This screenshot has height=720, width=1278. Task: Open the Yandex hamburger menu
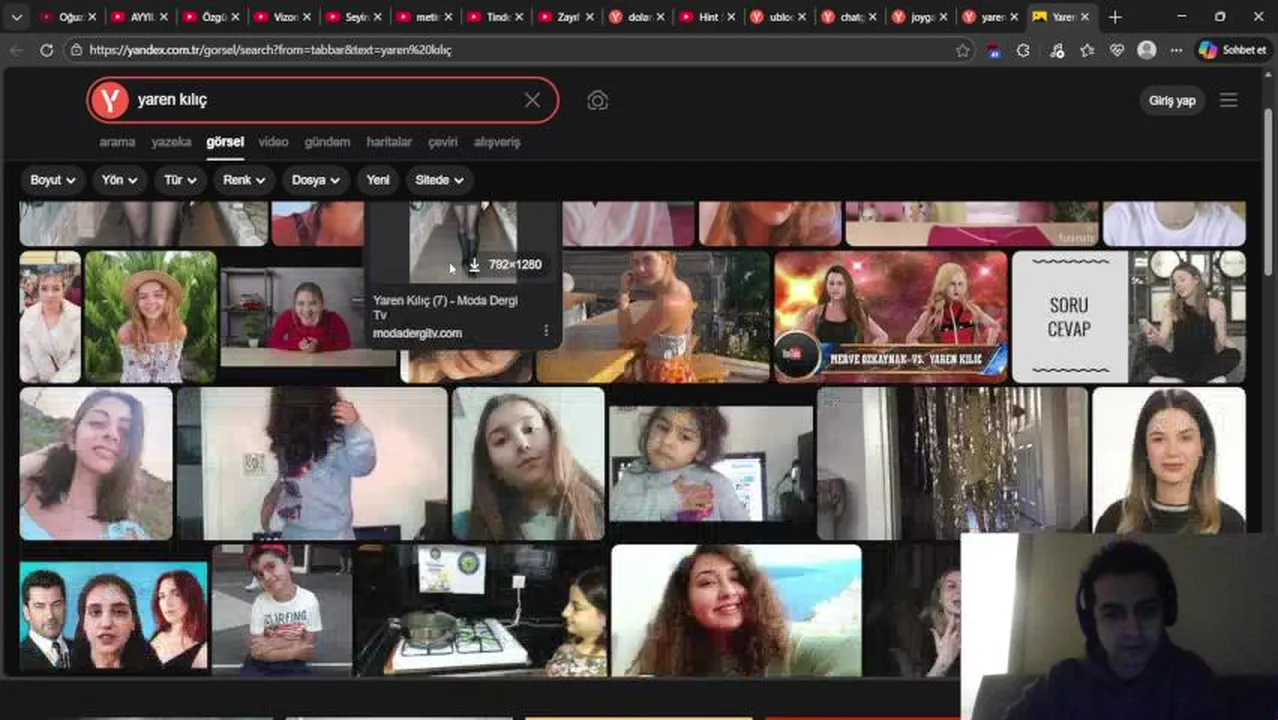coord(1228,100)
